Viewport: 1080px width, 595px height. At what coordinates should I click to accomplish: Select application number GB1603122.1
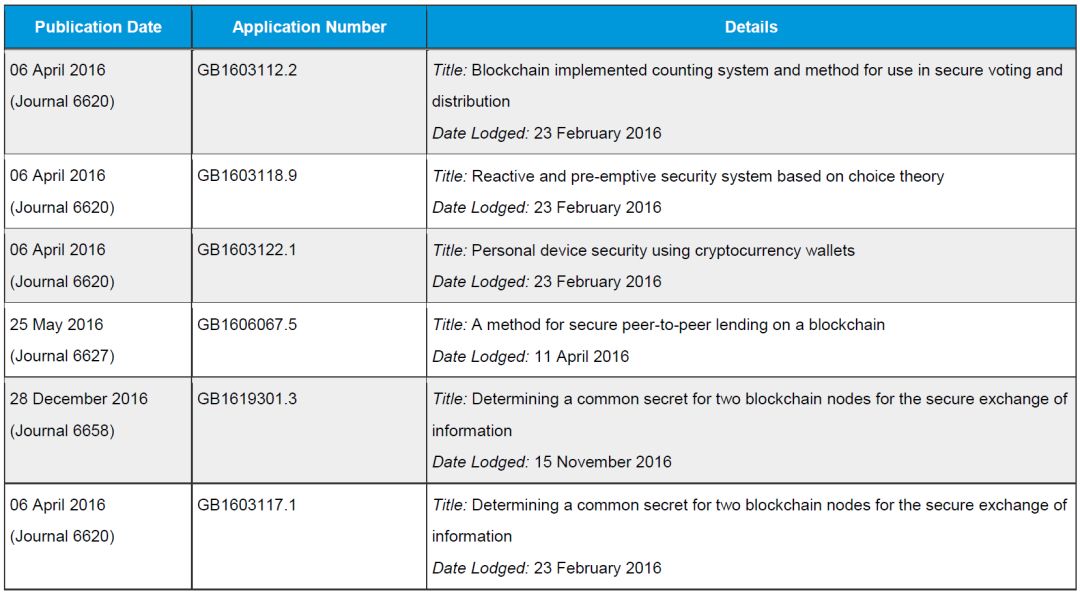pyautogui.click(x=247, y=250)
